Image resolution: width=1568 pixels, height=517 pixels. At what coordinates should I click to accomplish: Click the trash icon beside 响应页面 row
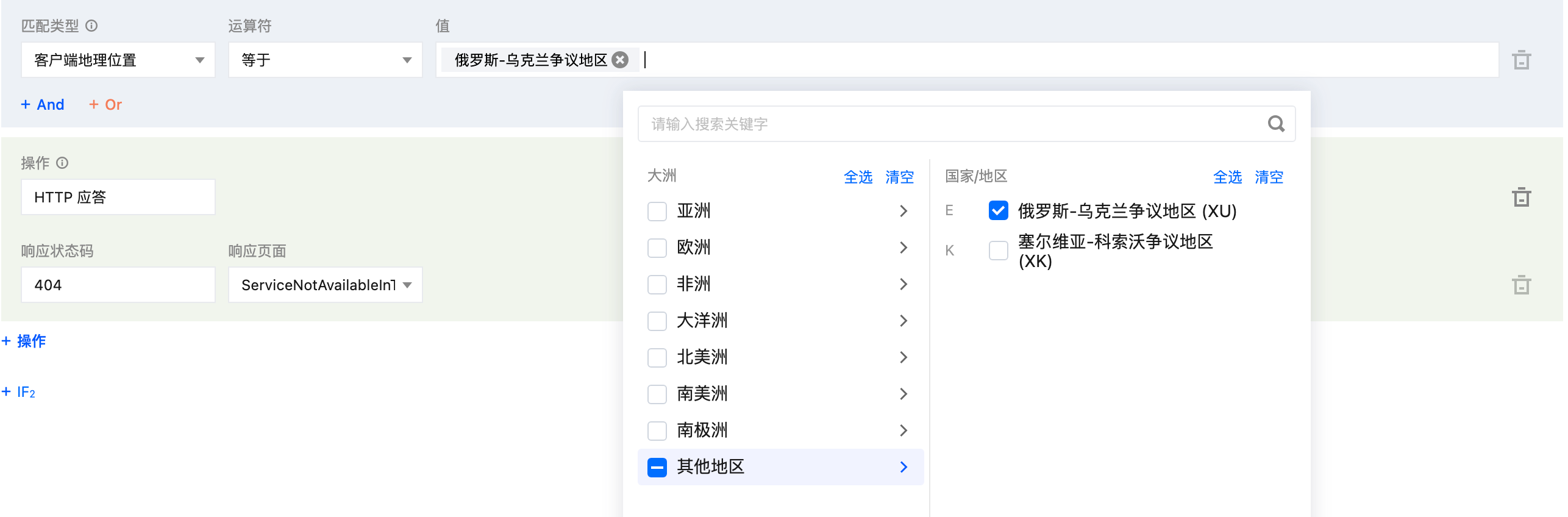(x=1521, y=285)
